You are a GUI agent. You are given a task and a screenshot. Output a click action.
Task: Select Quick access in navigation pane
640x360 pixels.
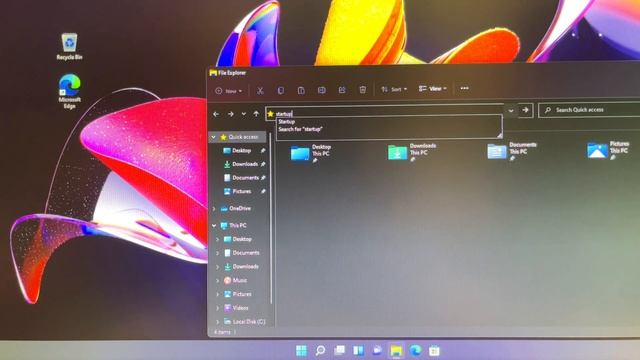[239, 137]
